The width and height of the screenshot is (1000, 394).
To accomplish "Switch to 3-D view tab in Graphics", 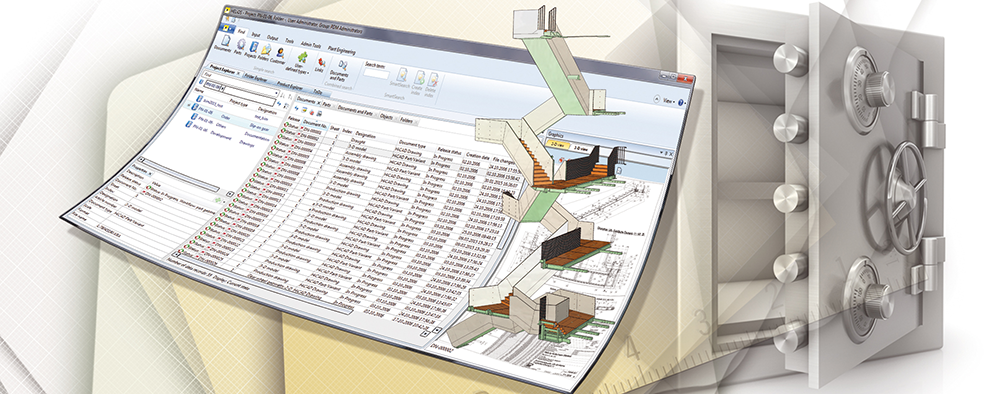I will (580, 148).
